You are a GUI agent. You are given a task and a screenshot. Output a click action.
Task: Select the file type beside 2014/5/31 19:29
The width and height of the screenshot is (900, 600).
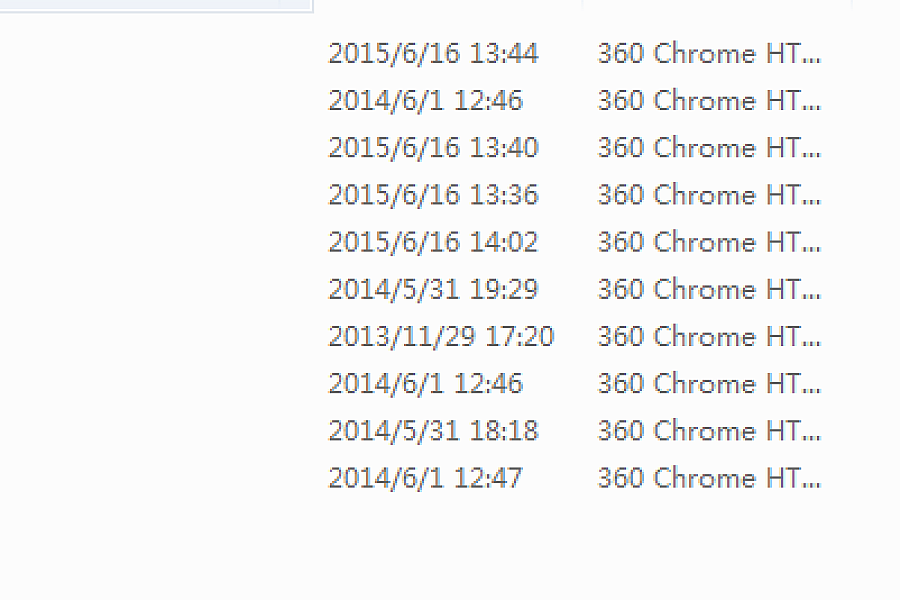coord(709,289)
